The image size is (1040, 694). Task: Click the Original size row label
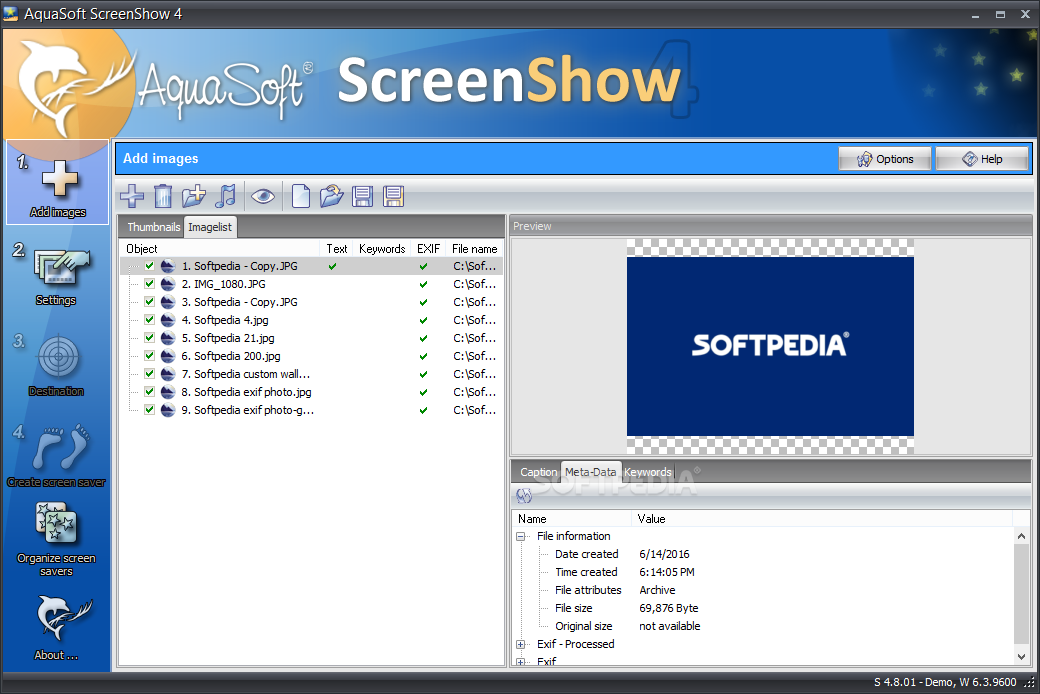[x=584, y=626]
